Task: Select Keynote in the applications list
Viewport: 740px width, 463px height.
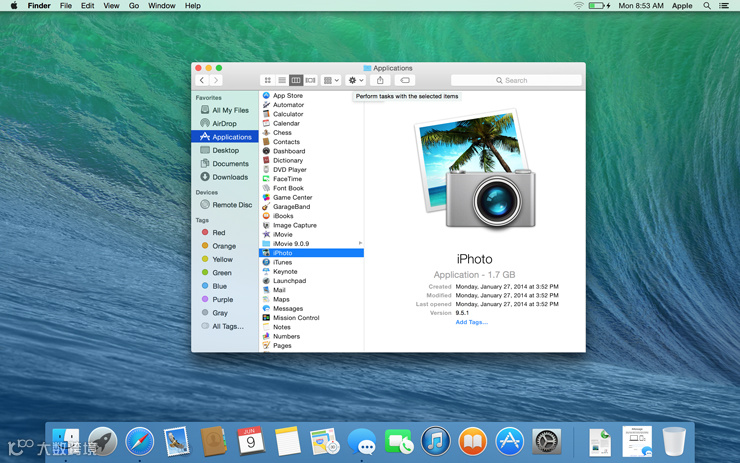Action: click(x=311, y=271)
